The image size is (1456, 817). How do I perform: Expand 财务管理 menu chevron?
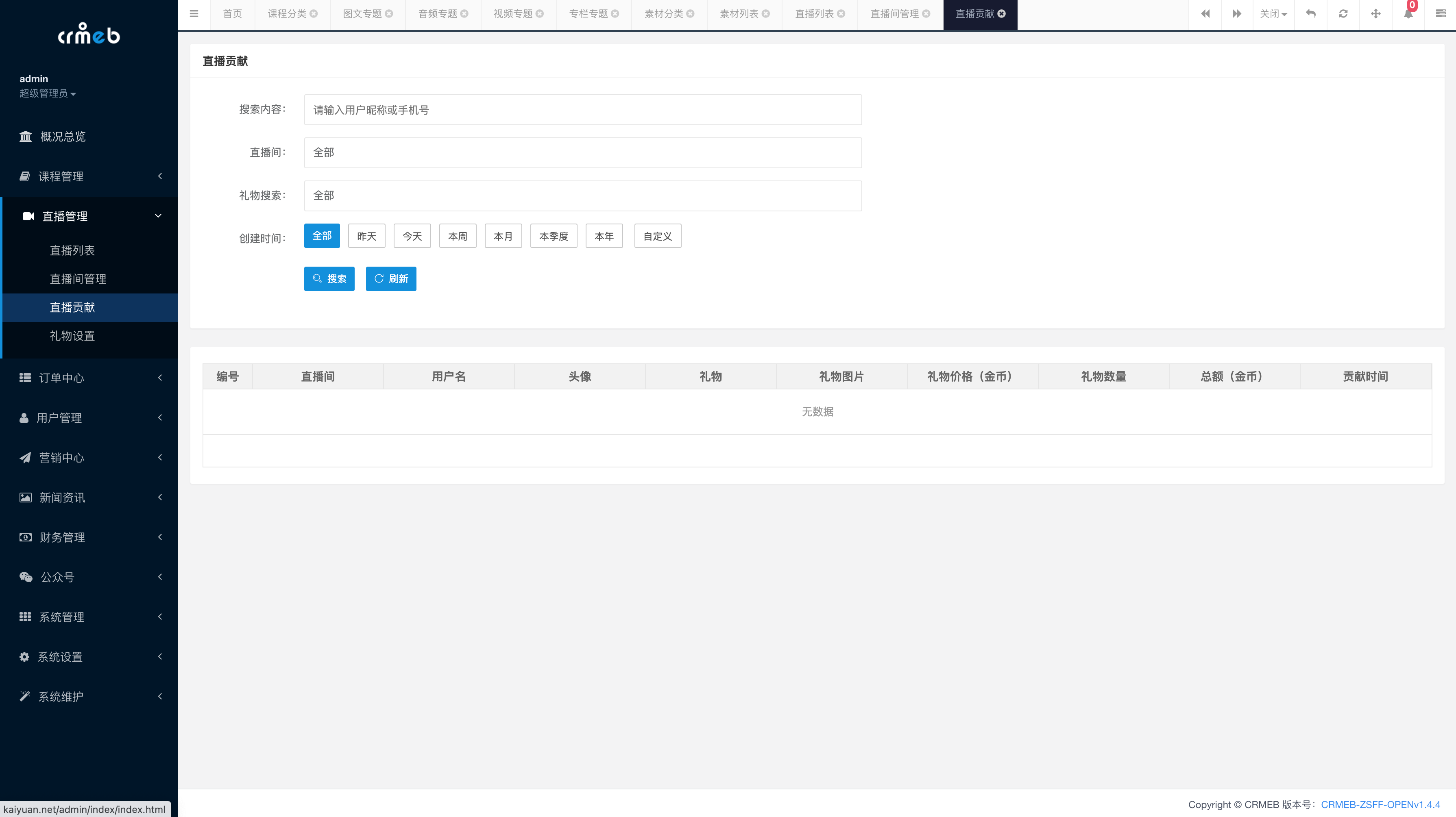pyautogui.click(x=160, y=537)
